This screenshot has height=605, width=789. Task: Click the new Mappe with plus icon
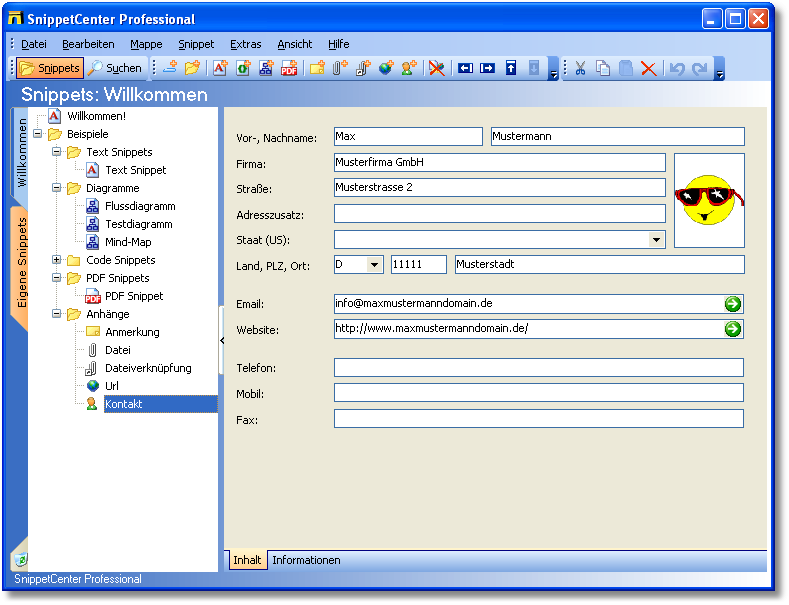pyautogui.click(x=171, y=67)
